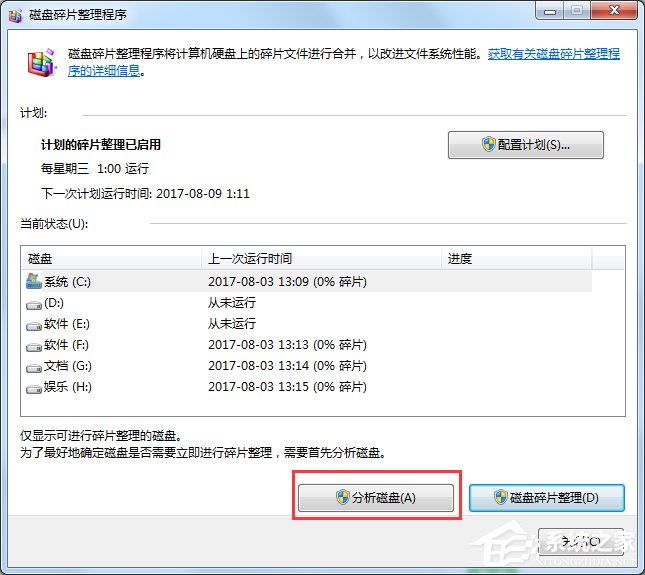The image size is (645, 575).
Task: Click the 当前状态(U): label
Action: point(54,224)
